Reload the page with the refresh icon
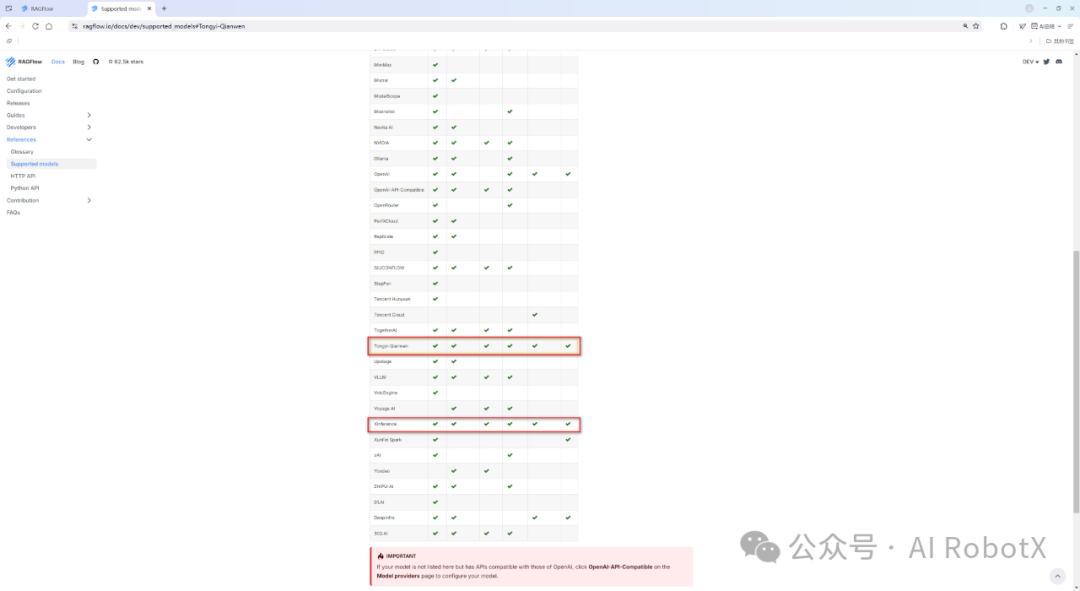This screenshot has width=1080, height=591. pyautogui.click(x=35, y=26)
